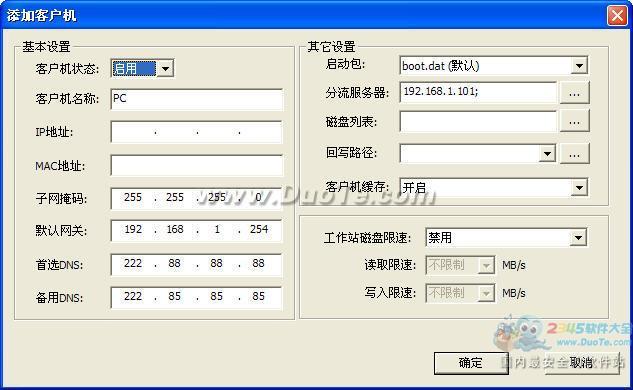This screenshot has height=390, width=633.
Task: Browse 磁盘列表 with ellipsis button
Action: coord(574,121)
